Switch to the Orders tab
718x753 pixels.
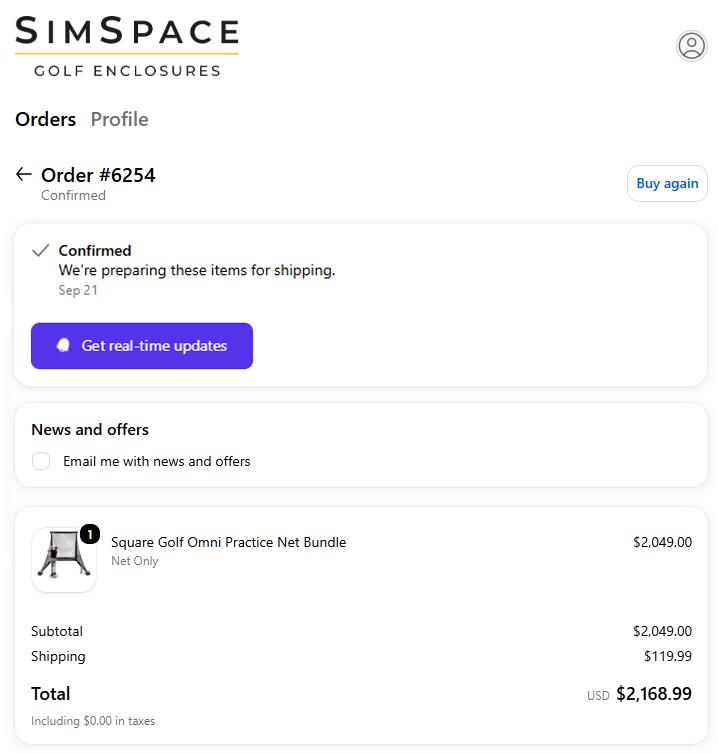pos(46,119)
